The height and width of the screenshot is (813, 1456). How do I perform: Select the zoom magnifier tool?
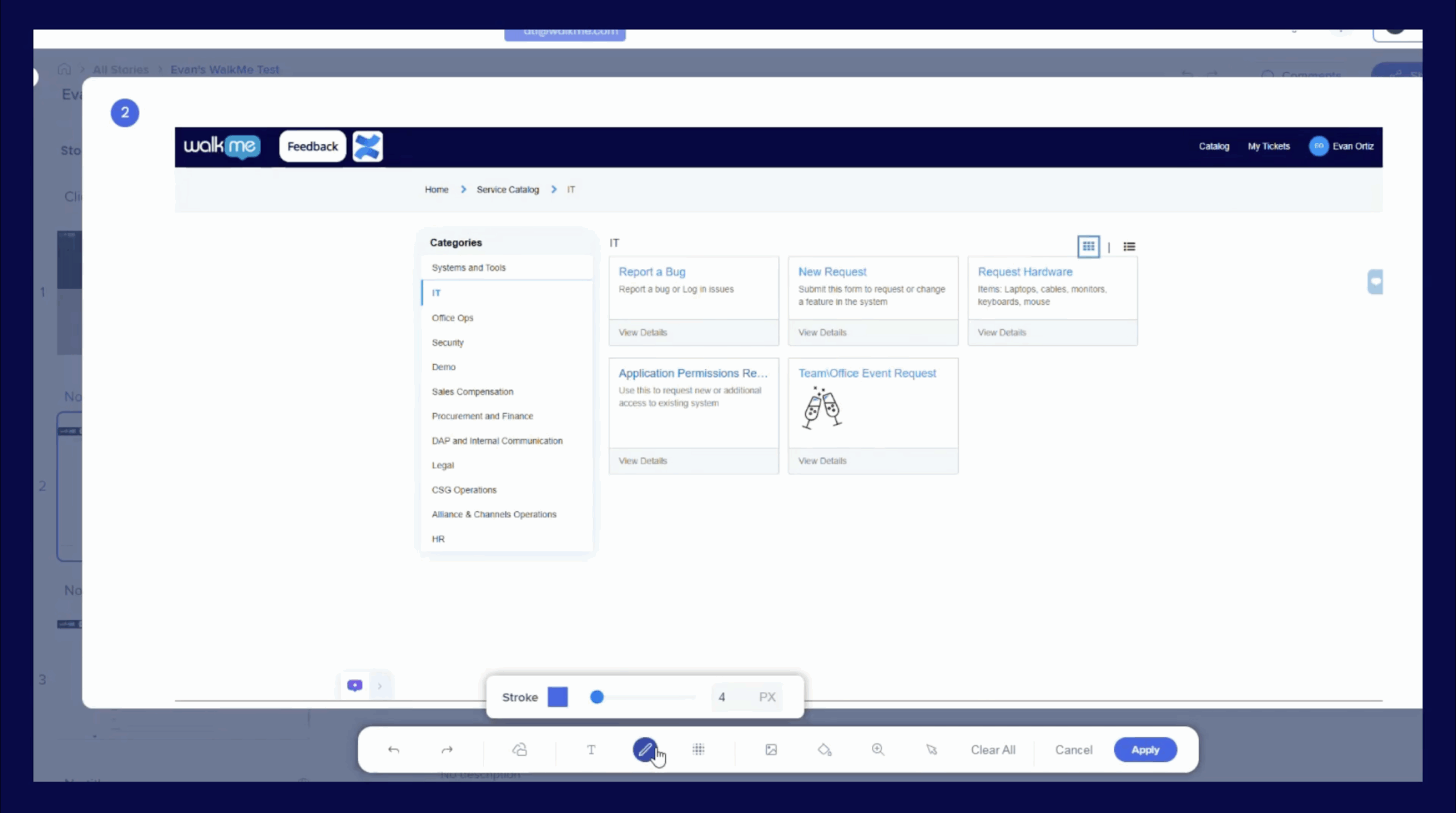tap(878, 750)
